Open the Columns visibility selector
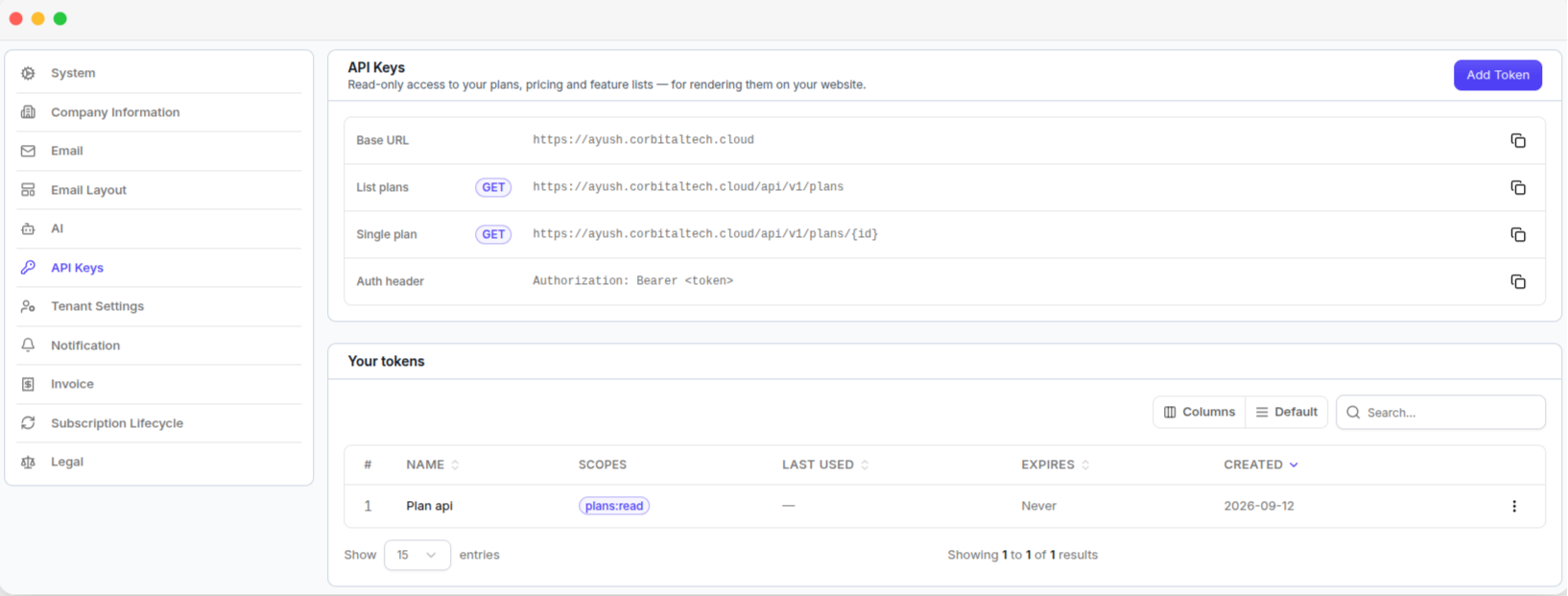 (1200, 412)
